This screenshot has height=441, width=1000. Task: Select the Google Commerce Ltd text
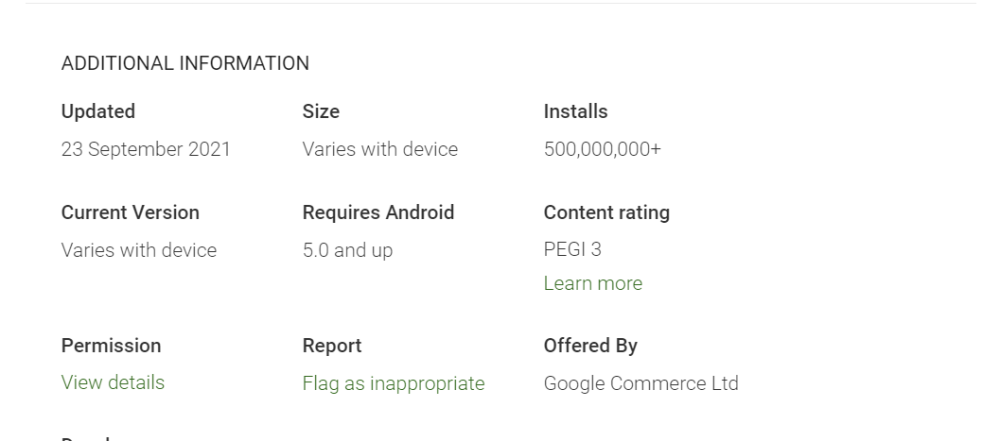641,383
